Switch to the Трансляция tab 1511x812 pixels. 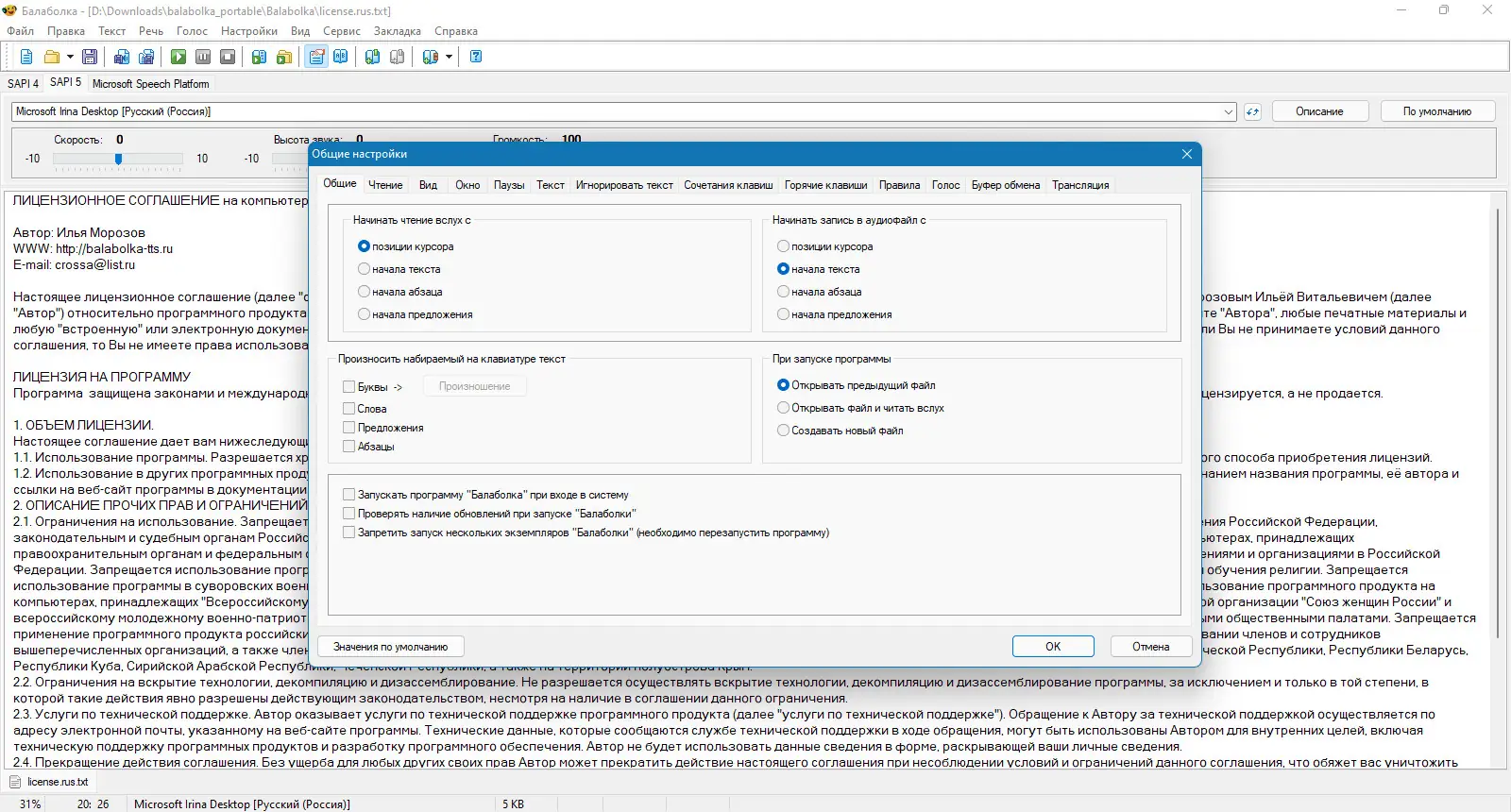1080,185
